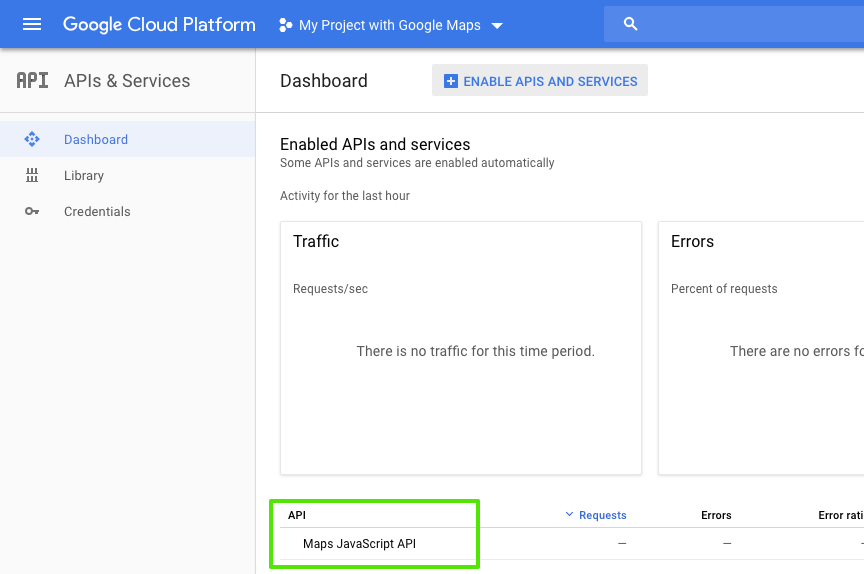Image resolution: width=864 pixels, height=574 pixels.
Task: Click the Errors card title
Action: point(693,241)
